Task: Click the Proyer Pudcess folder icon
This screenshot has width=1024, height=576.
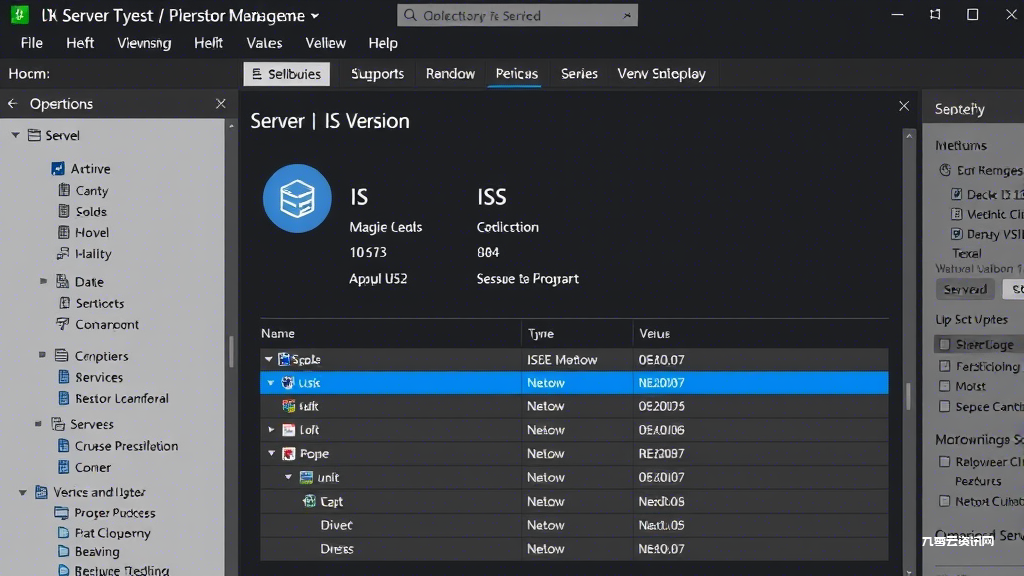Action: [x=62, y=513]
